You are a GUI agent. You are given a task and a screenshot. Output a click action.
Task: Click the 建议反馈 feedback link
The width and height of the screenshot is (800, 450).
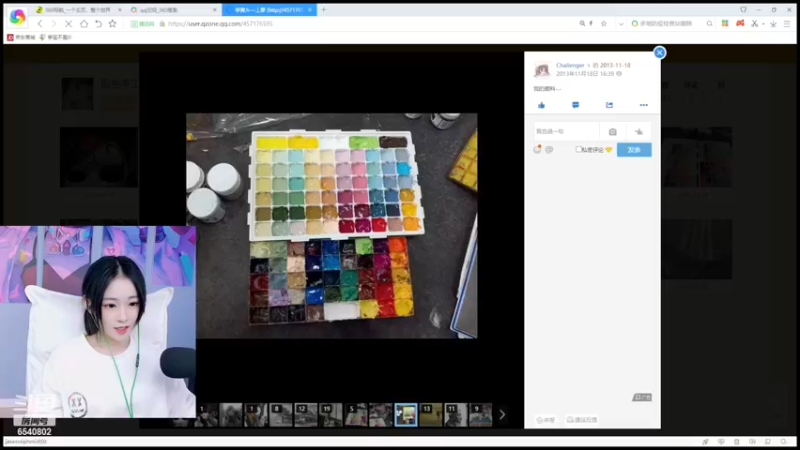click(582, 420)
